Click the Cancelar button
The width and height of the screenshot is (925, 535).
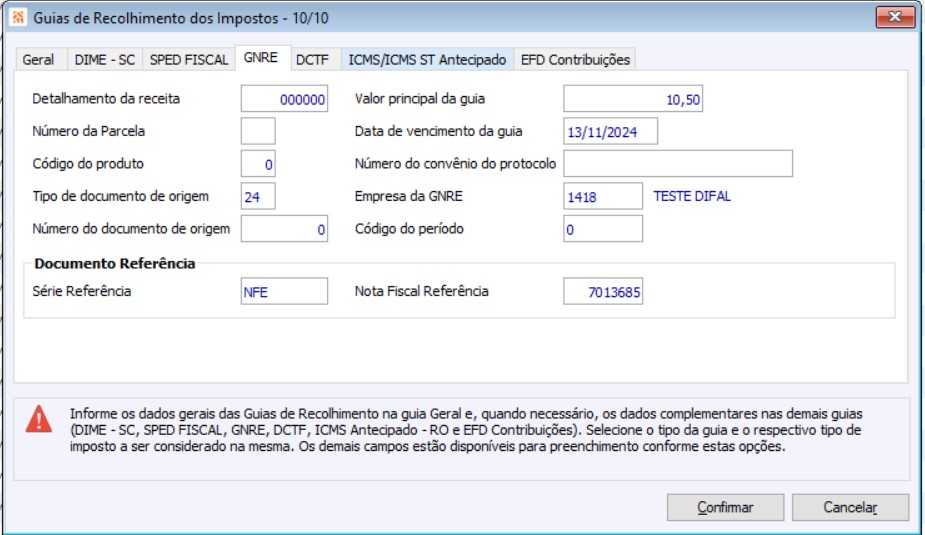tap(850, 507)
